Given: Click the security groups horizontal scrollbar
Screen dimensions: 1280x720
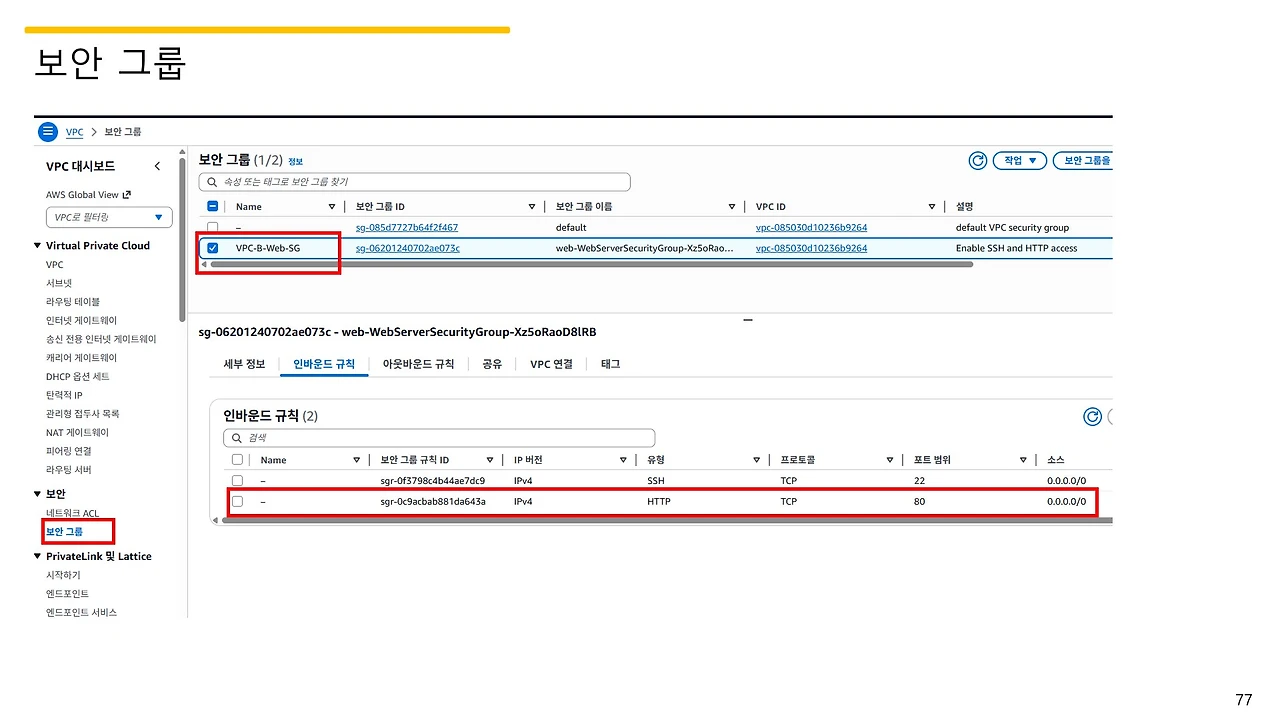Looking at the screenshot, I should [592, 265].
